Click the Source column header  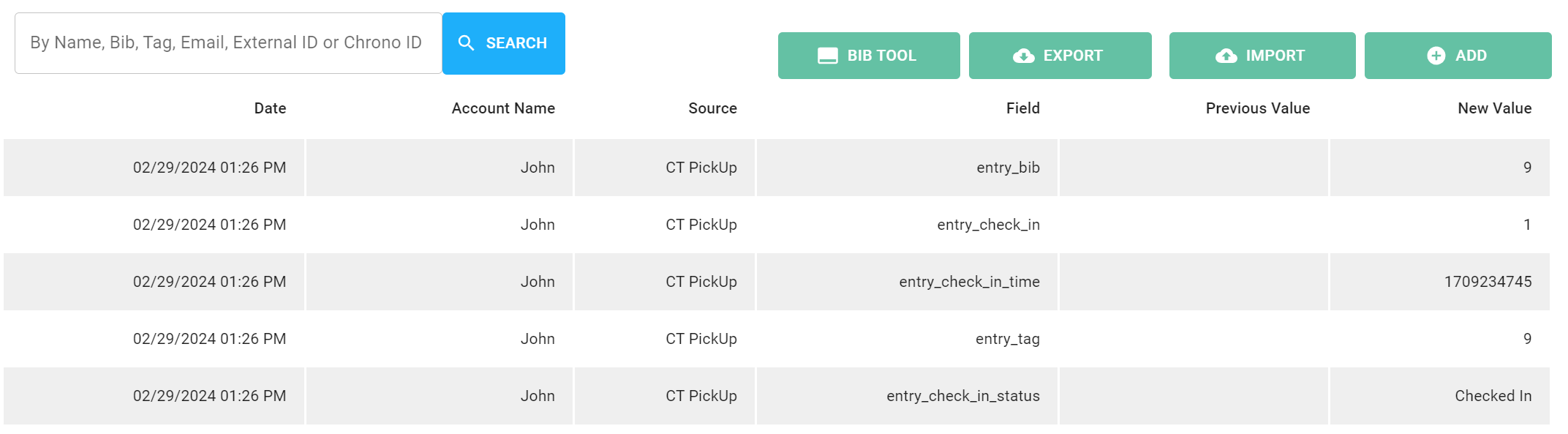coord(712,108)
